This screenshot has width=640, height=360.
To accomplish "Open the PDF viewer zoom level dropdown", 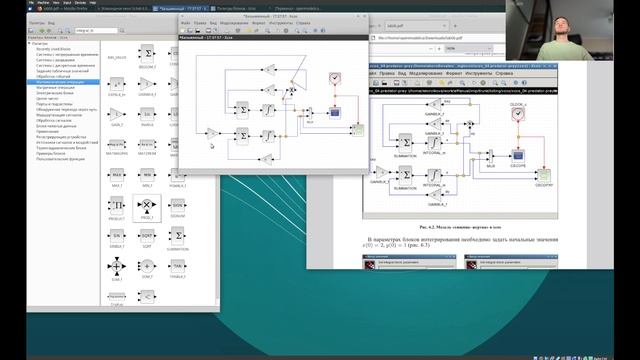I will pos(468,49).
